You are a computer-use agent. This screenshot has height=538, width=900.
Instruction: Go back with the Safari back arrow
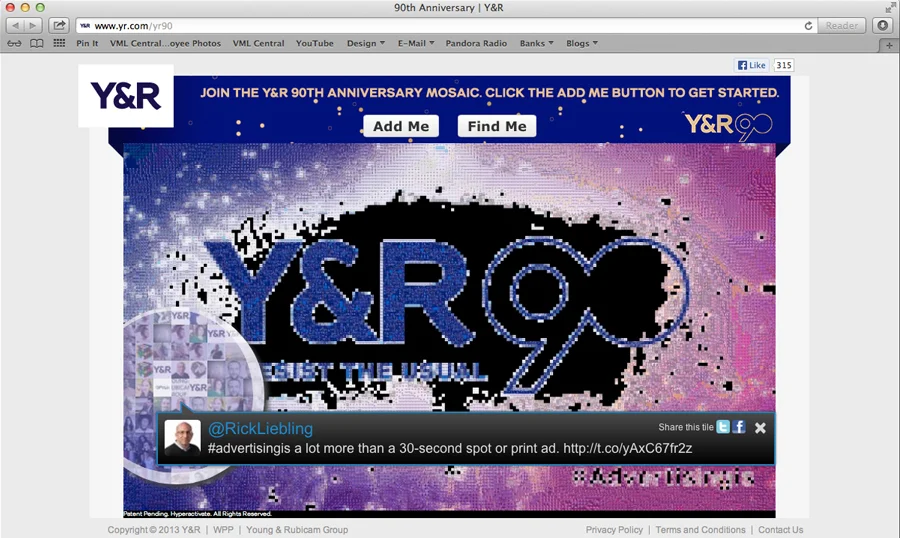coord(15,25)
